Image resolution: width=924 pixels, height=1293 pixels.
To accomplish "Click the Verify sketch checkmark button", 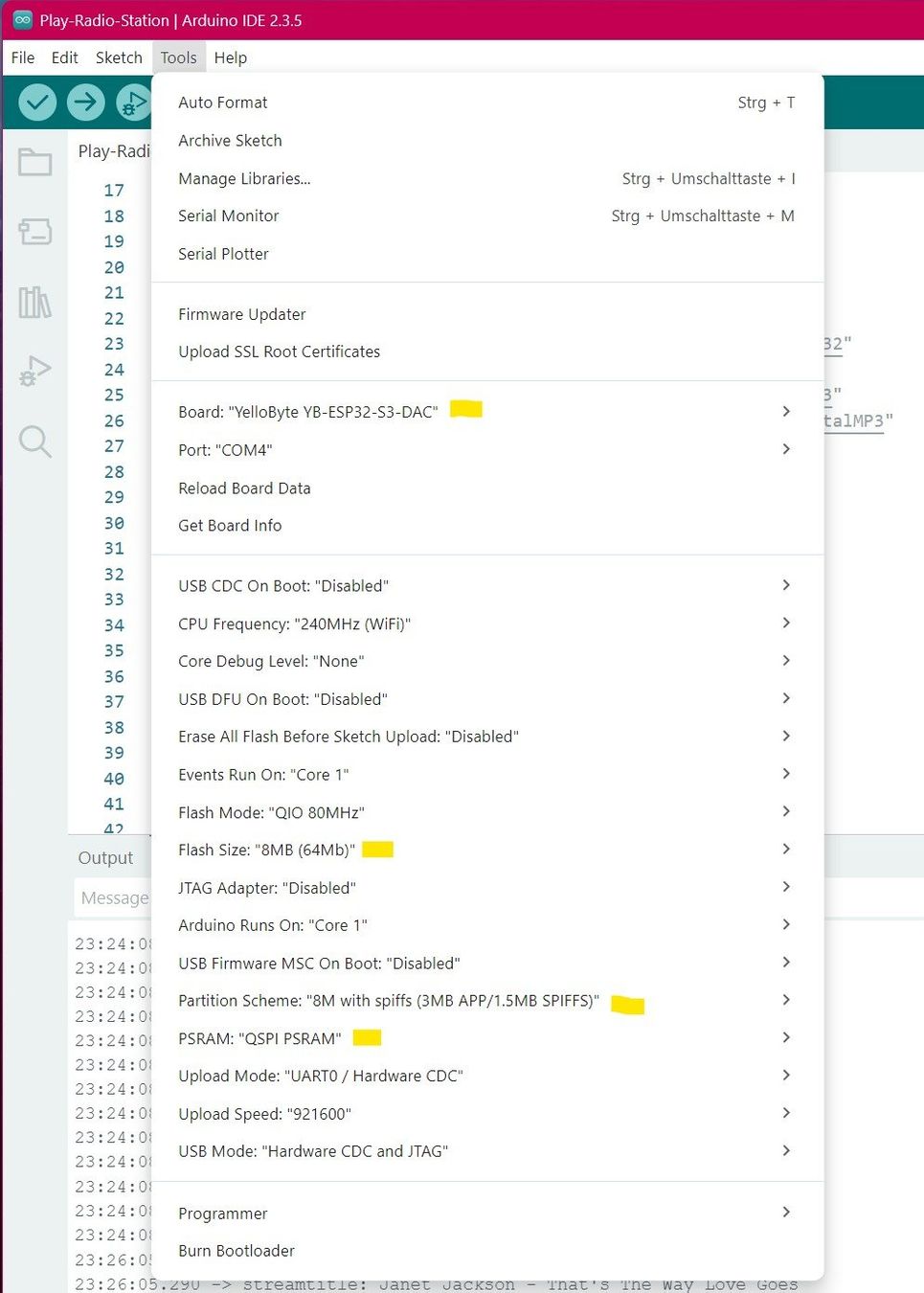I will [37, 102].
